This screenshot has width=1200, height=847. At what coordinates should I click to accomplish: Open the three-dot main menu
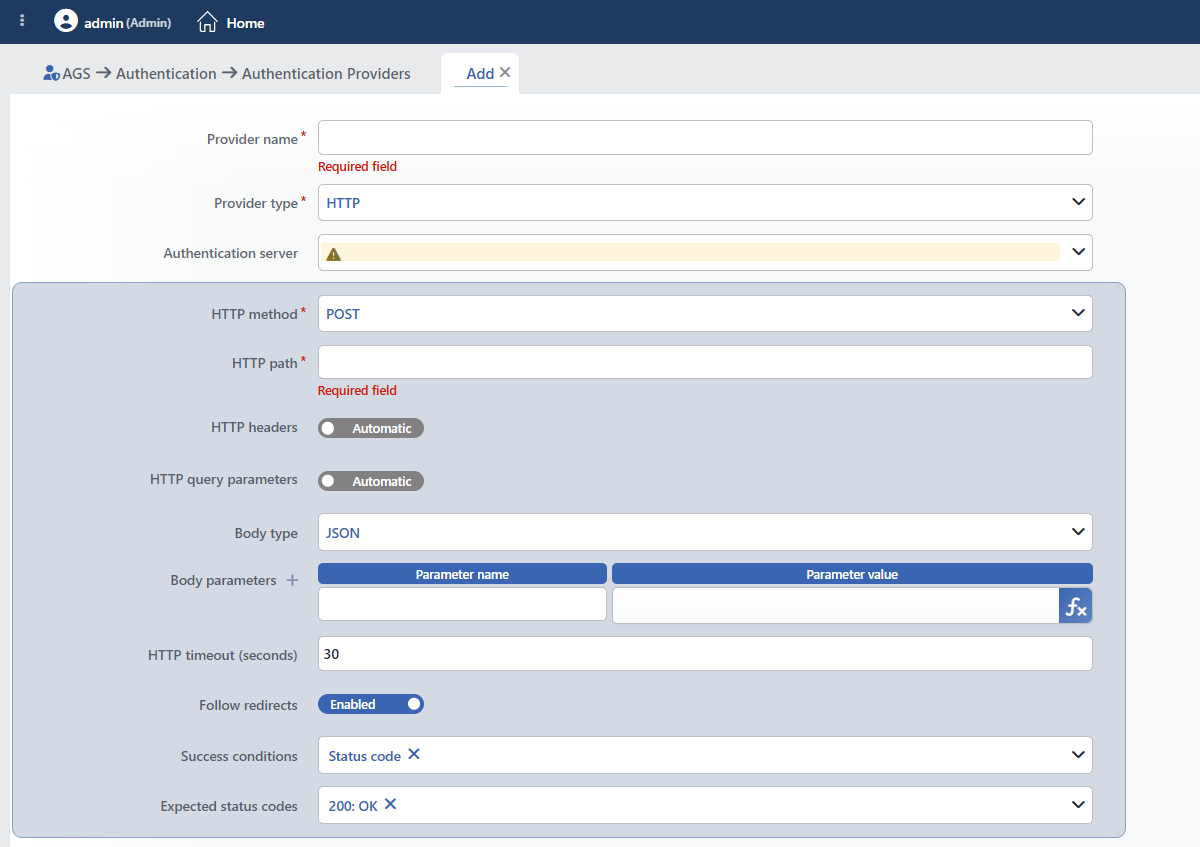(22, 21)
